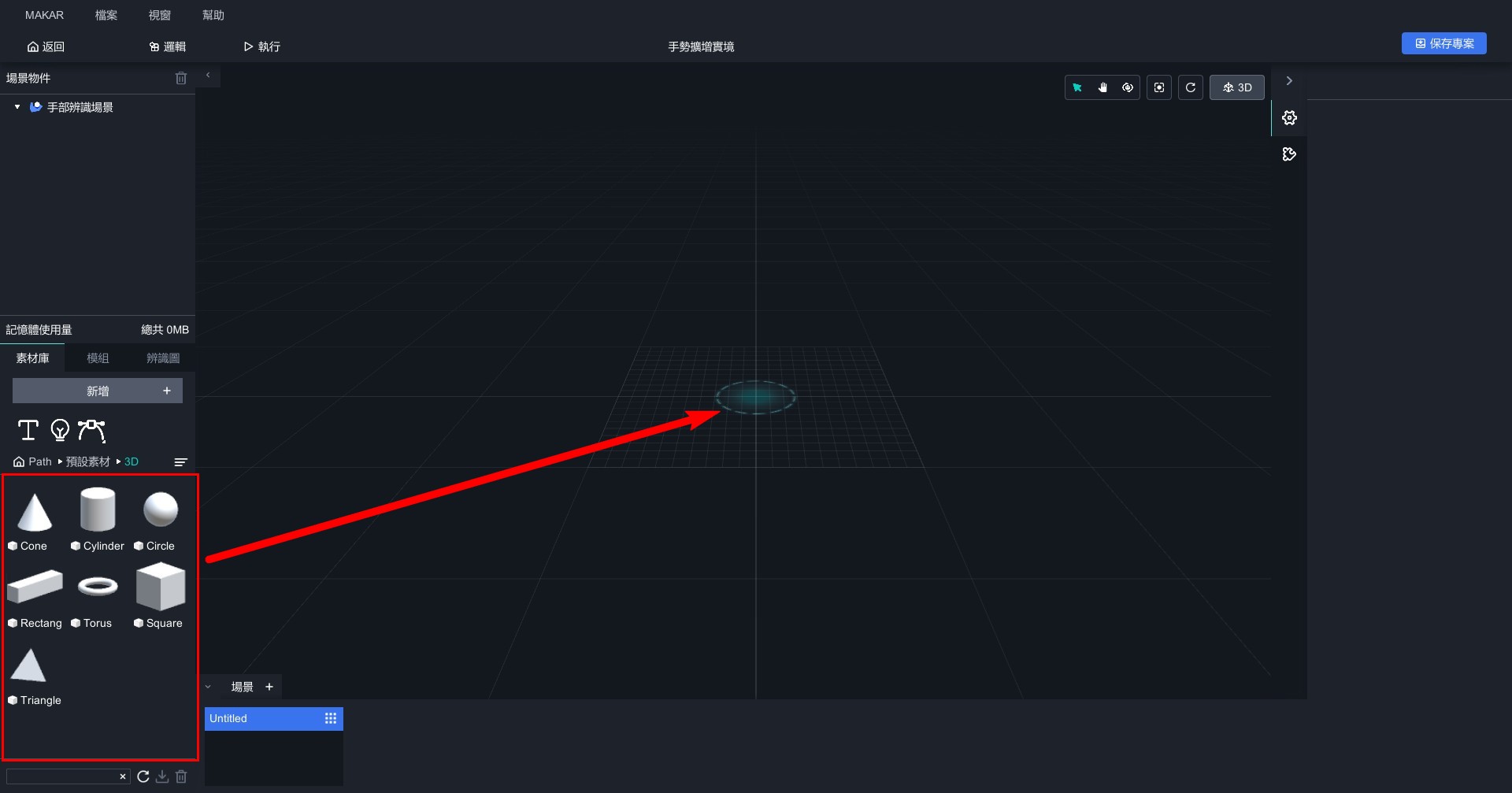
Task: Reset the viewport with the refresh icon
Action: point(1191,87)
